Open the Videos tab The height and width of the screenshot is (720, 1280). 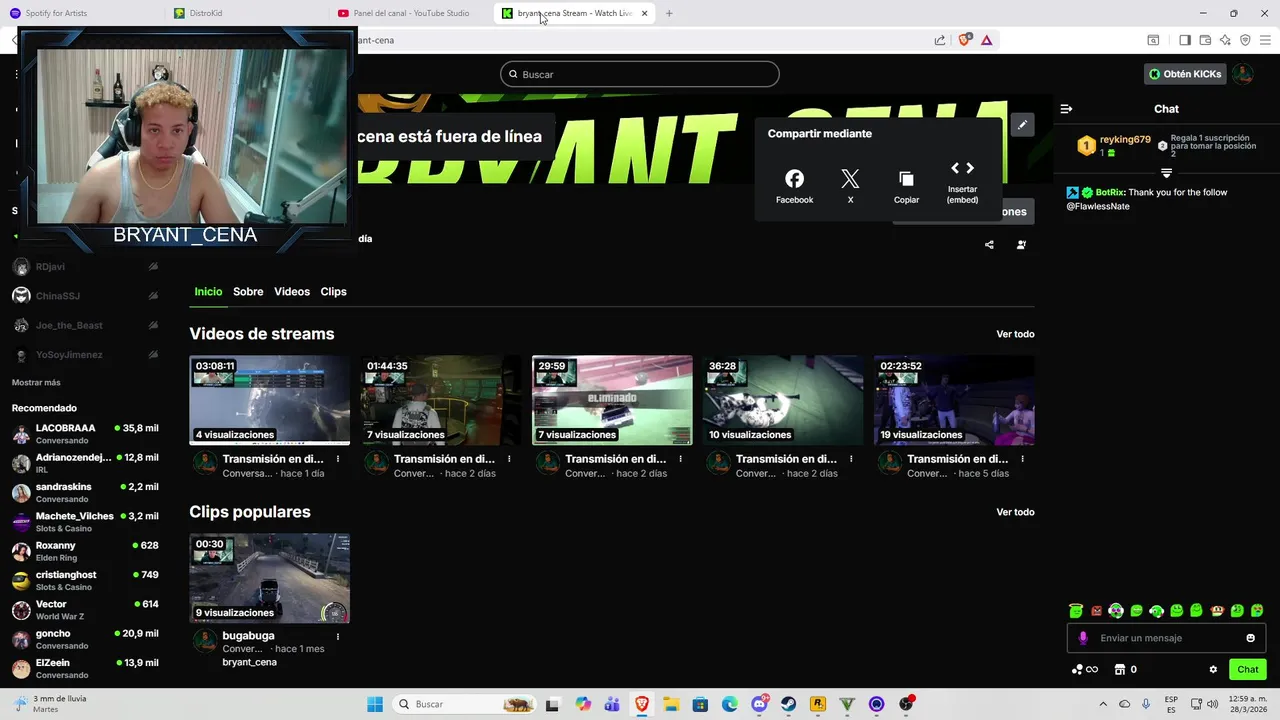click(x=292, y=292)
